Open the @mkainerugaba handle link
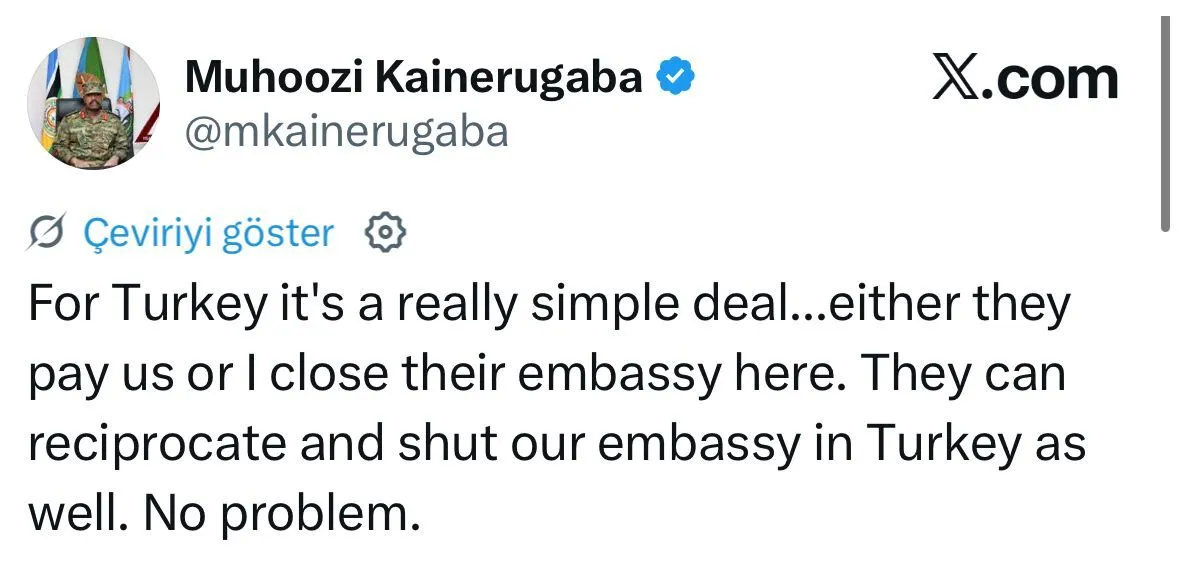This screenshot has width=1179, height=580. 347,131
